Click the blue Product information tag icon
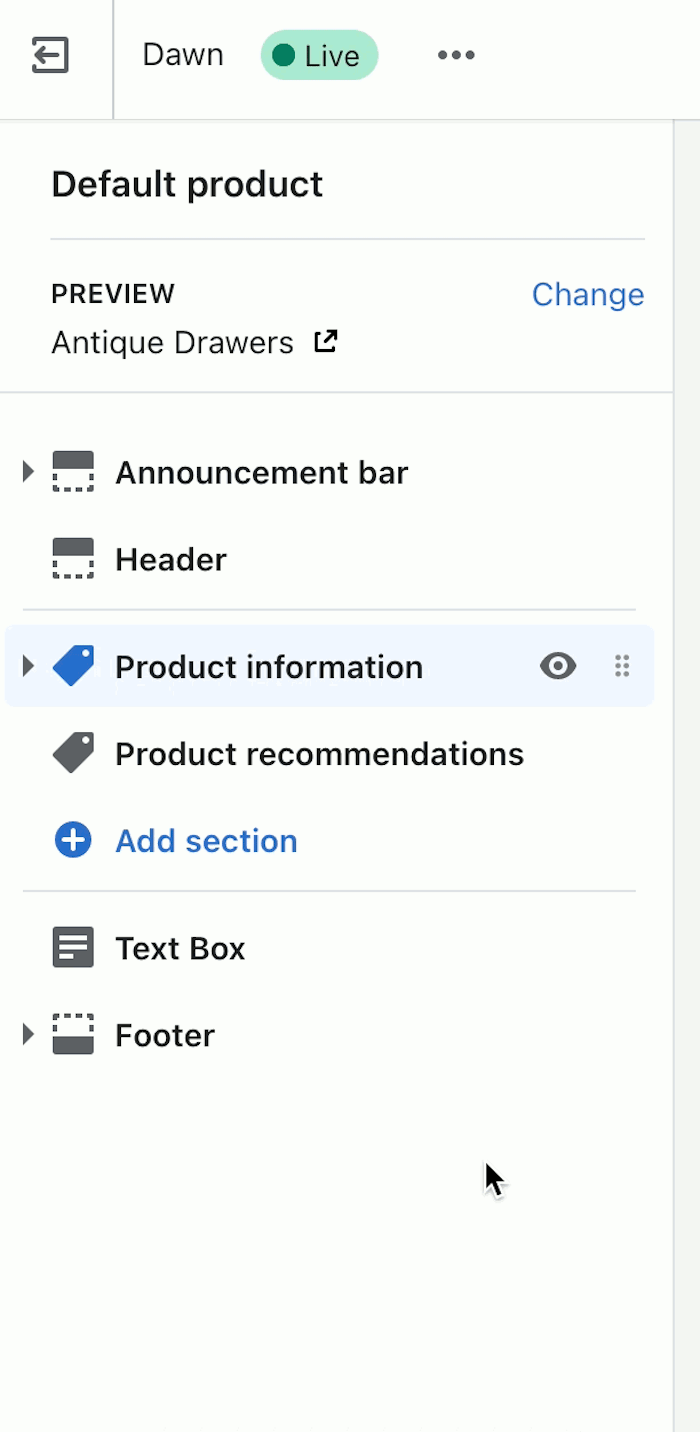The image size is (700, 1432). (73, 666)
